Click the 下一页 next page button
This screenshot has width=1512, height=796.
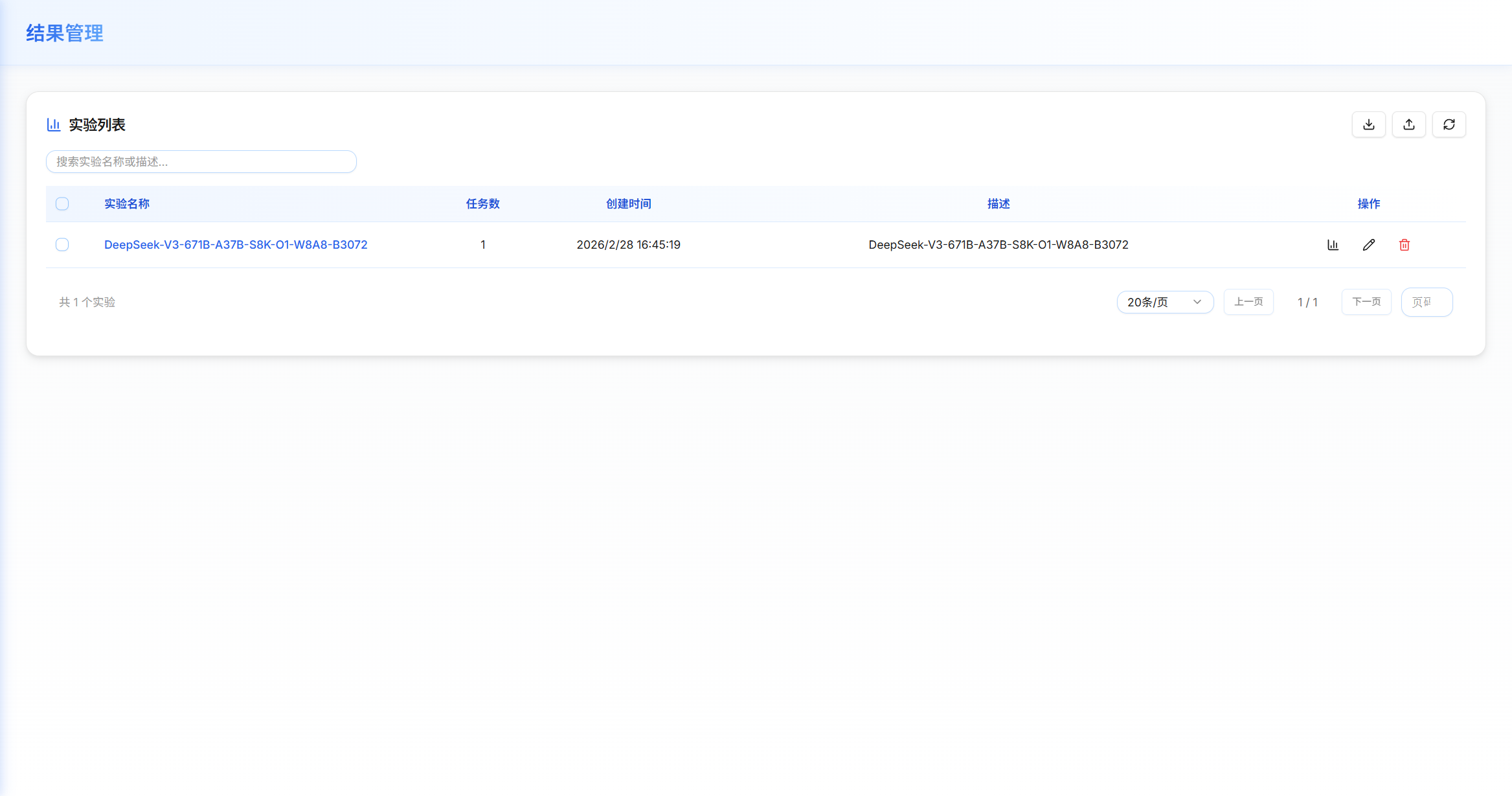point(1366,302)
